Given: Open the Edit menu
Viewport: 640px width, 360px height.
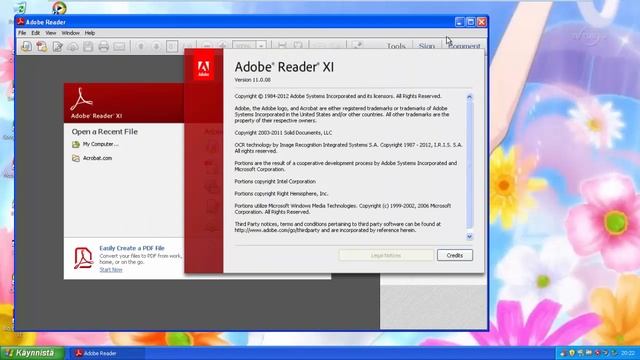Looking at the screenshot, I should tap(36, 33).
